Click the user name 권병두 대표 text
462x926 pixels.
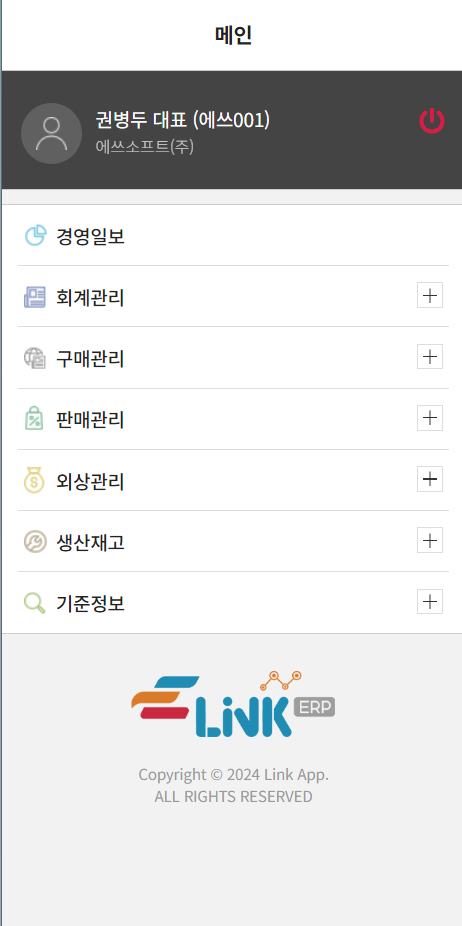coord(142,120)
